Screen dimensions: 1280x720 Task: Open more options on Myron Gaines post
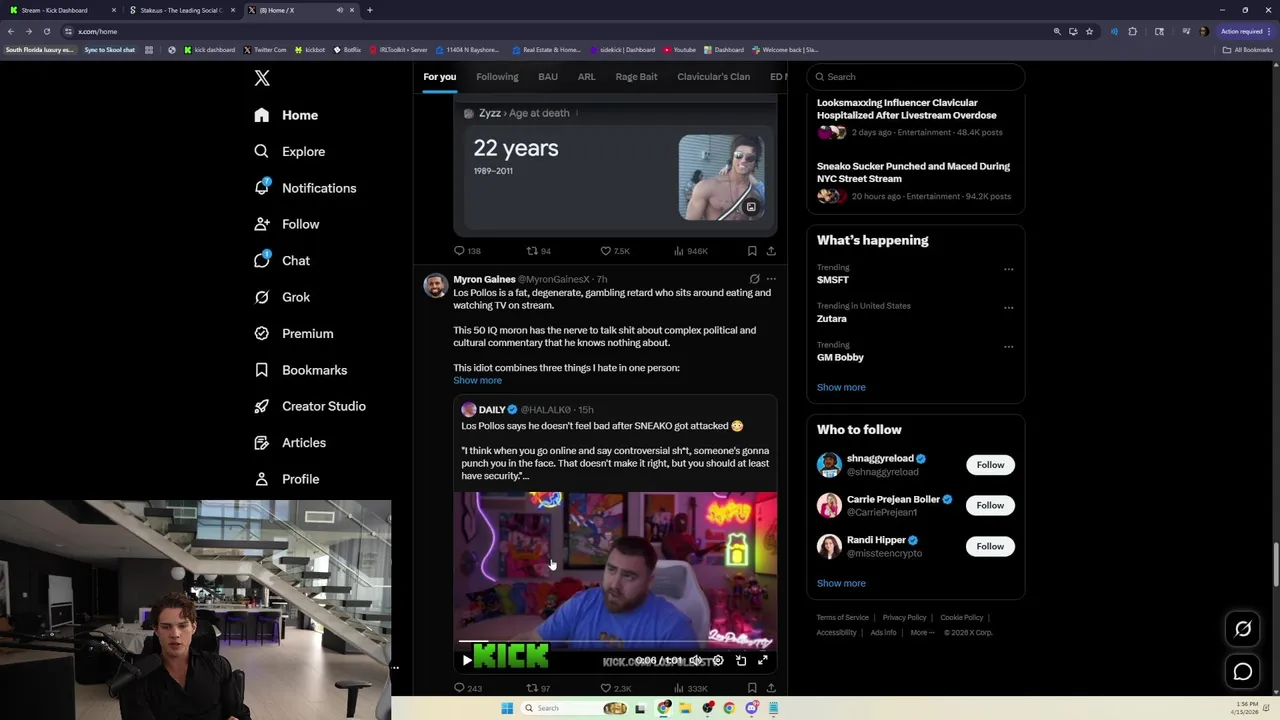[771, 279]
